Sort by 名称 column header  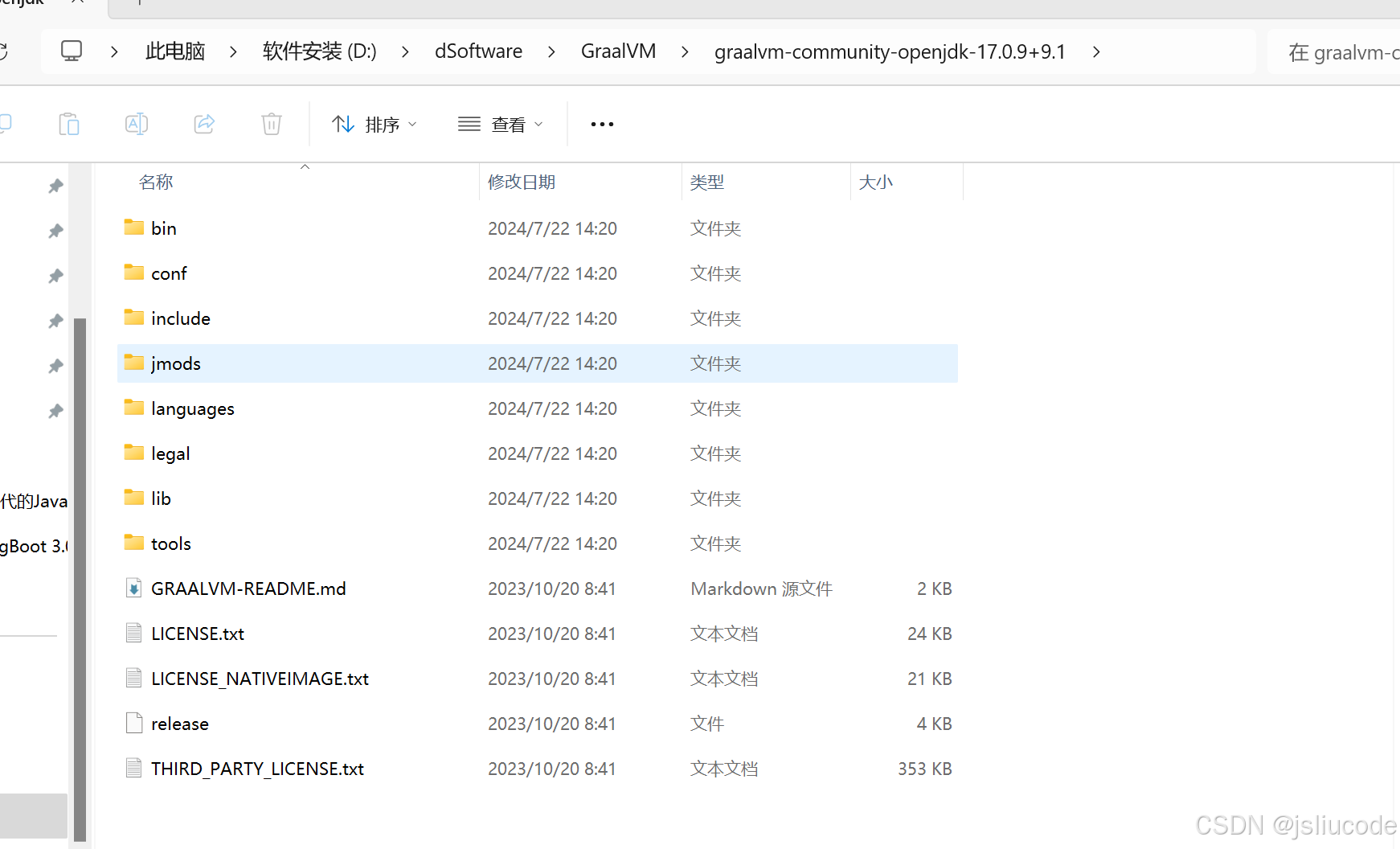tap(156, 183)
